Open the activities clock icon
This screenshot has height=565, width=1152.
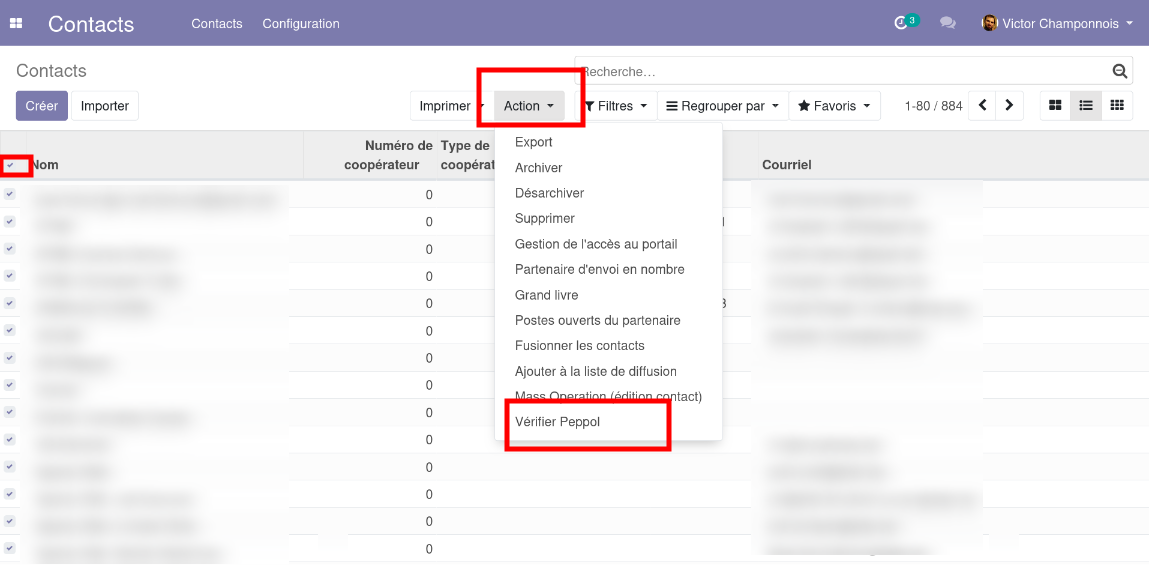(902, 23)
